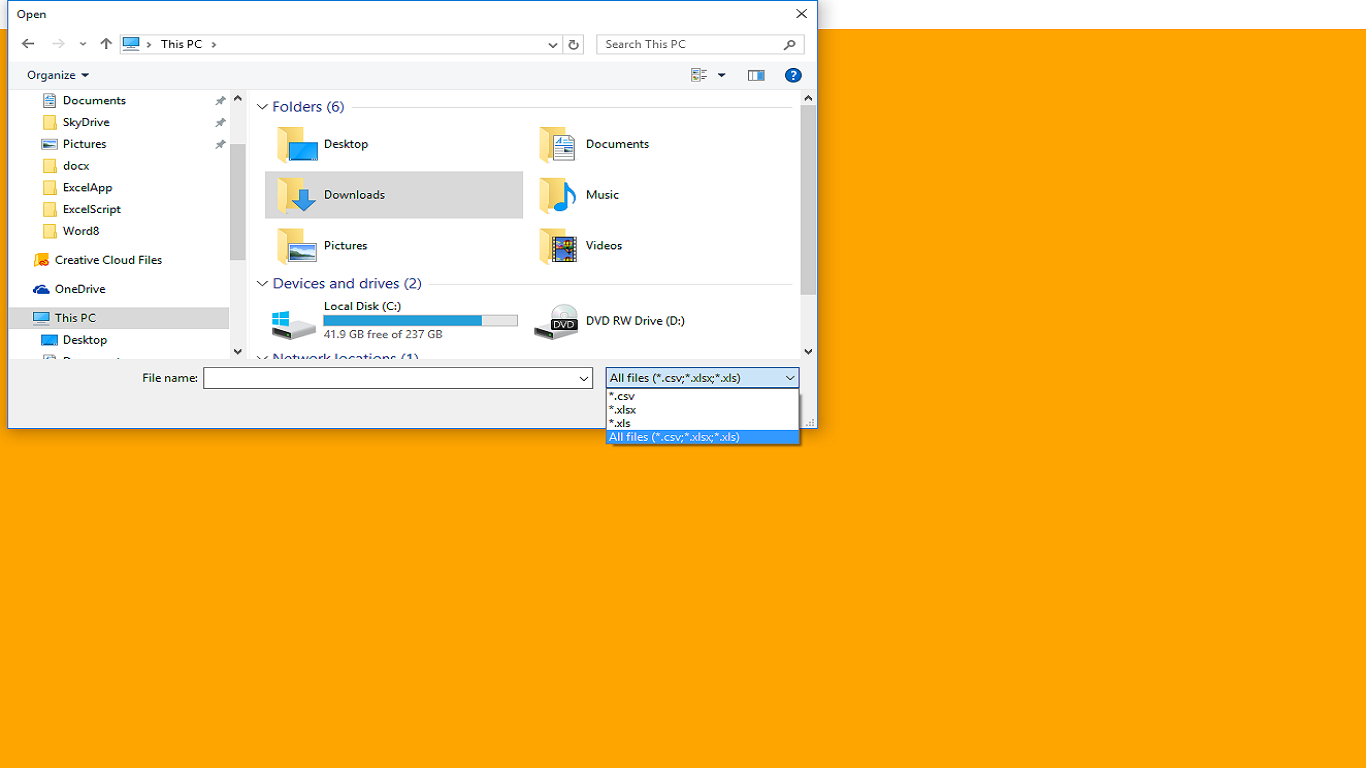Change the folder view layout

tap(698, 75)
